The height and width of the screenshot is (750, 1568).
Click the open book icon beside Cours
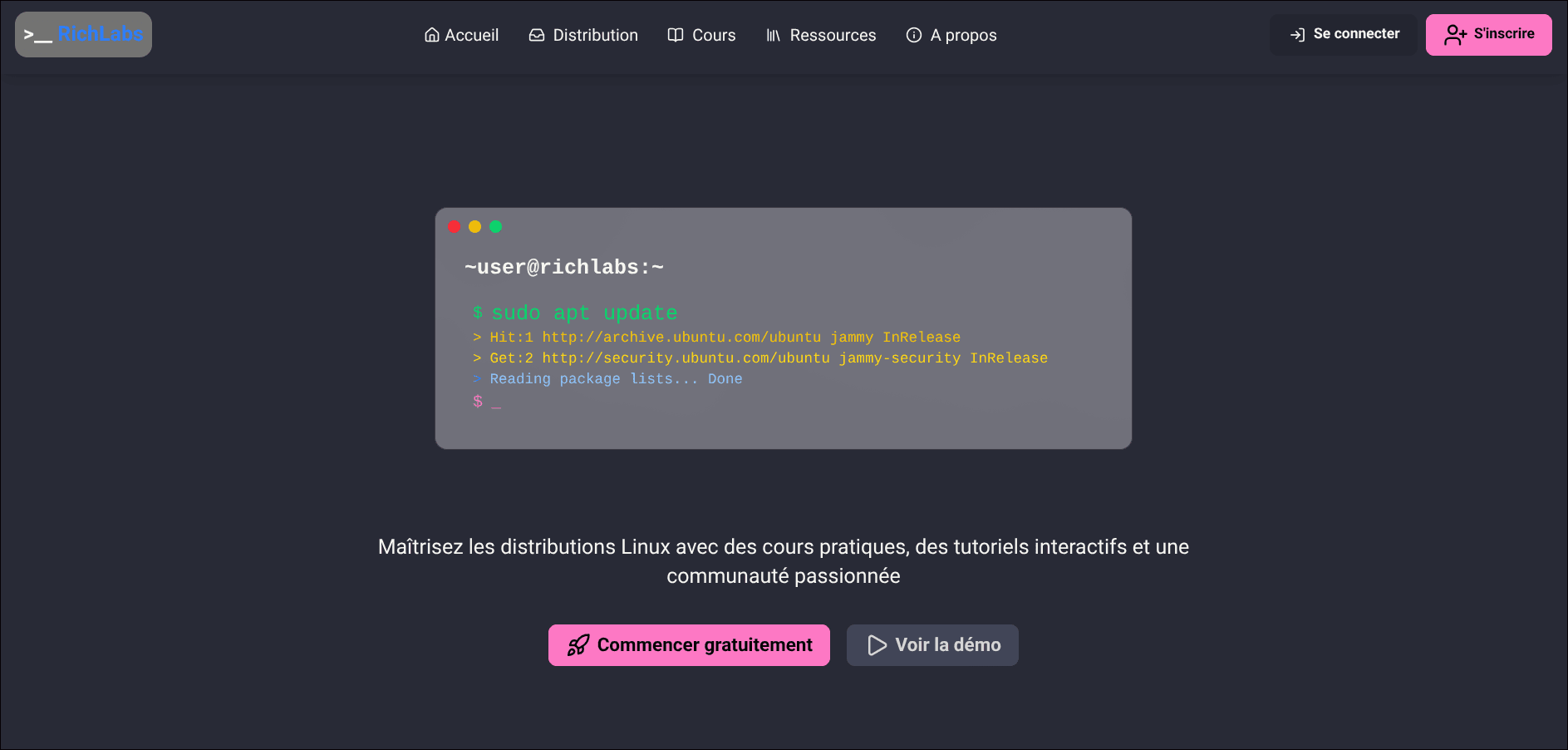[x=676, y=35]
